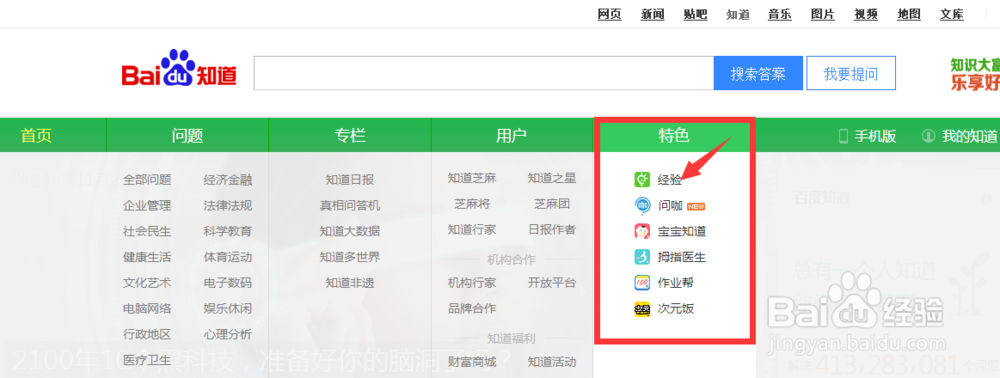Open 文化艺术 category link

[147, 282]
